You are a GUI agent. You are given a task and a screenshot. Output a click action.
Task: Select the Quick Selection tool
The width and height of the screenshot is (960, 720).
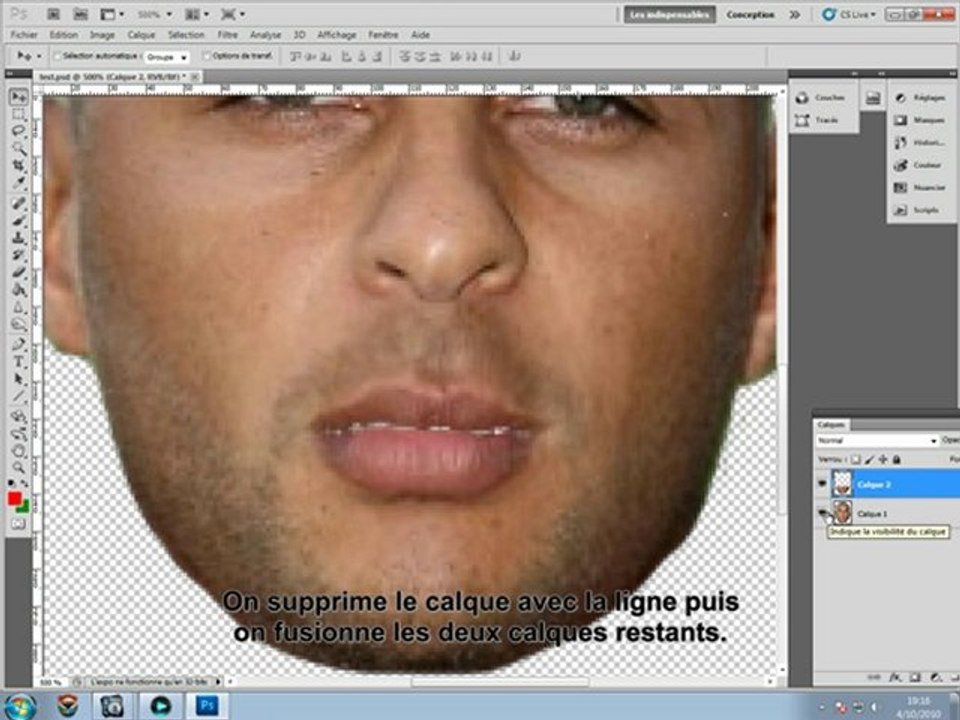19,148
